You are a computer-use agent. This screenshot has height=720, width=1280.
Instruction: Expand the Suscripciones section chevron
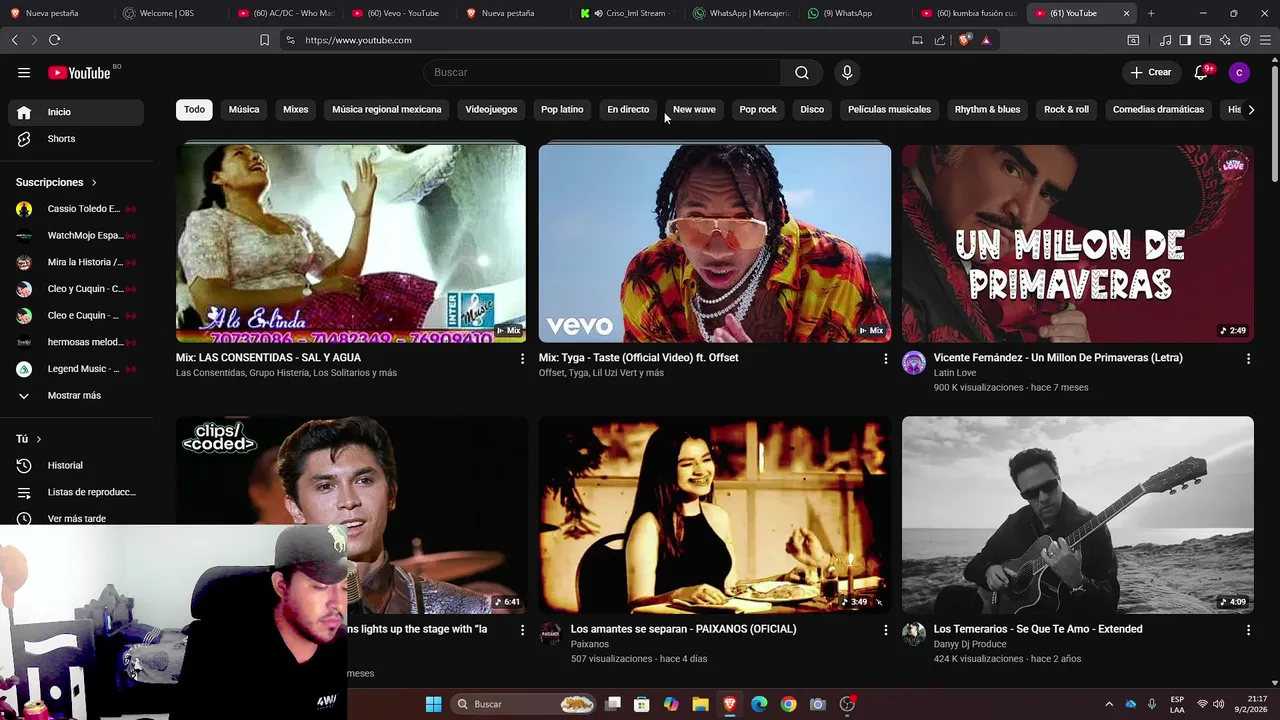coord(94,182)
